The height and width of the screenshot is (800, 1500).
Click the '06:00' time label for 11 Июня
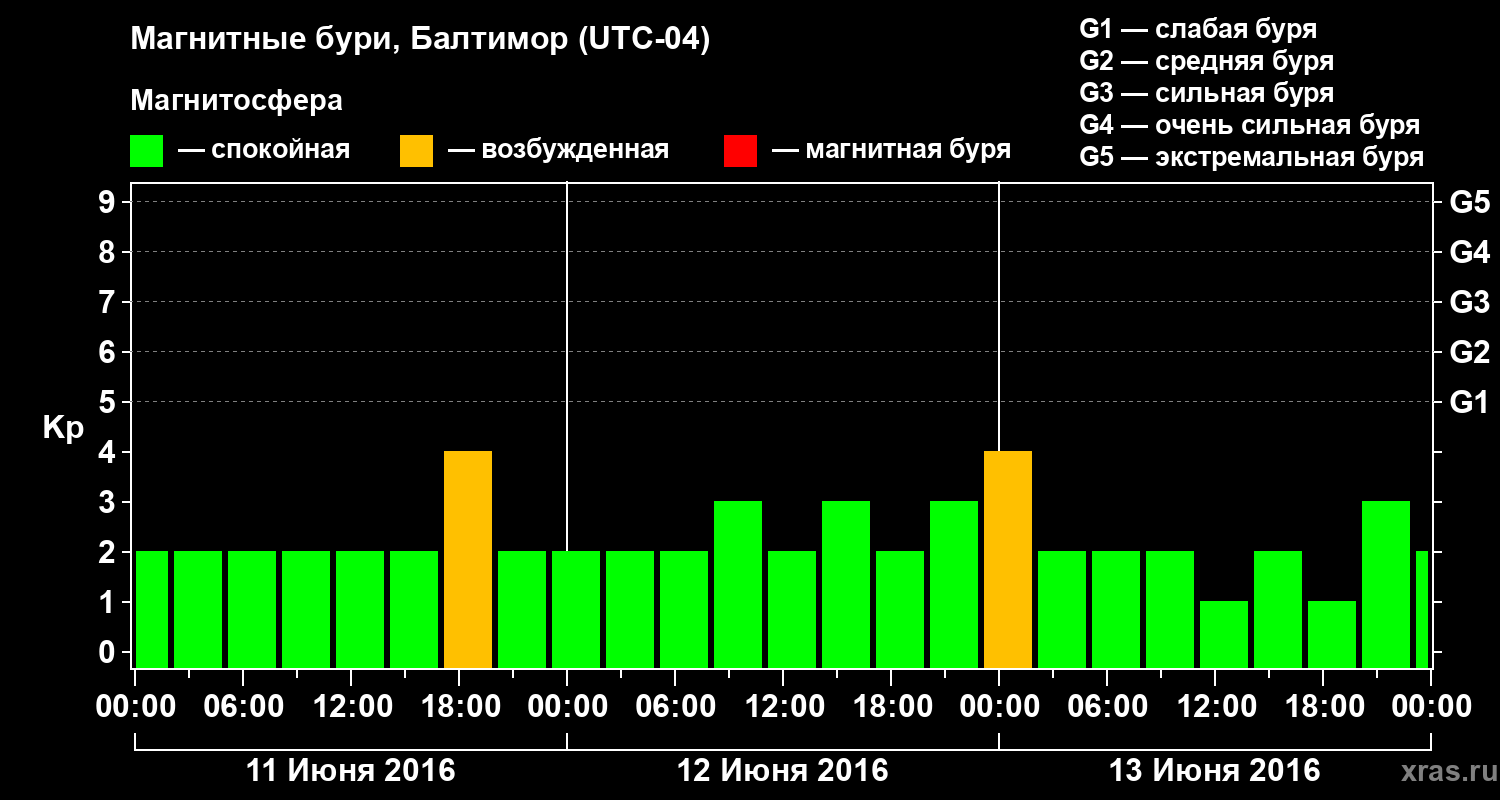pyautogui.click(x=243, y=707)
